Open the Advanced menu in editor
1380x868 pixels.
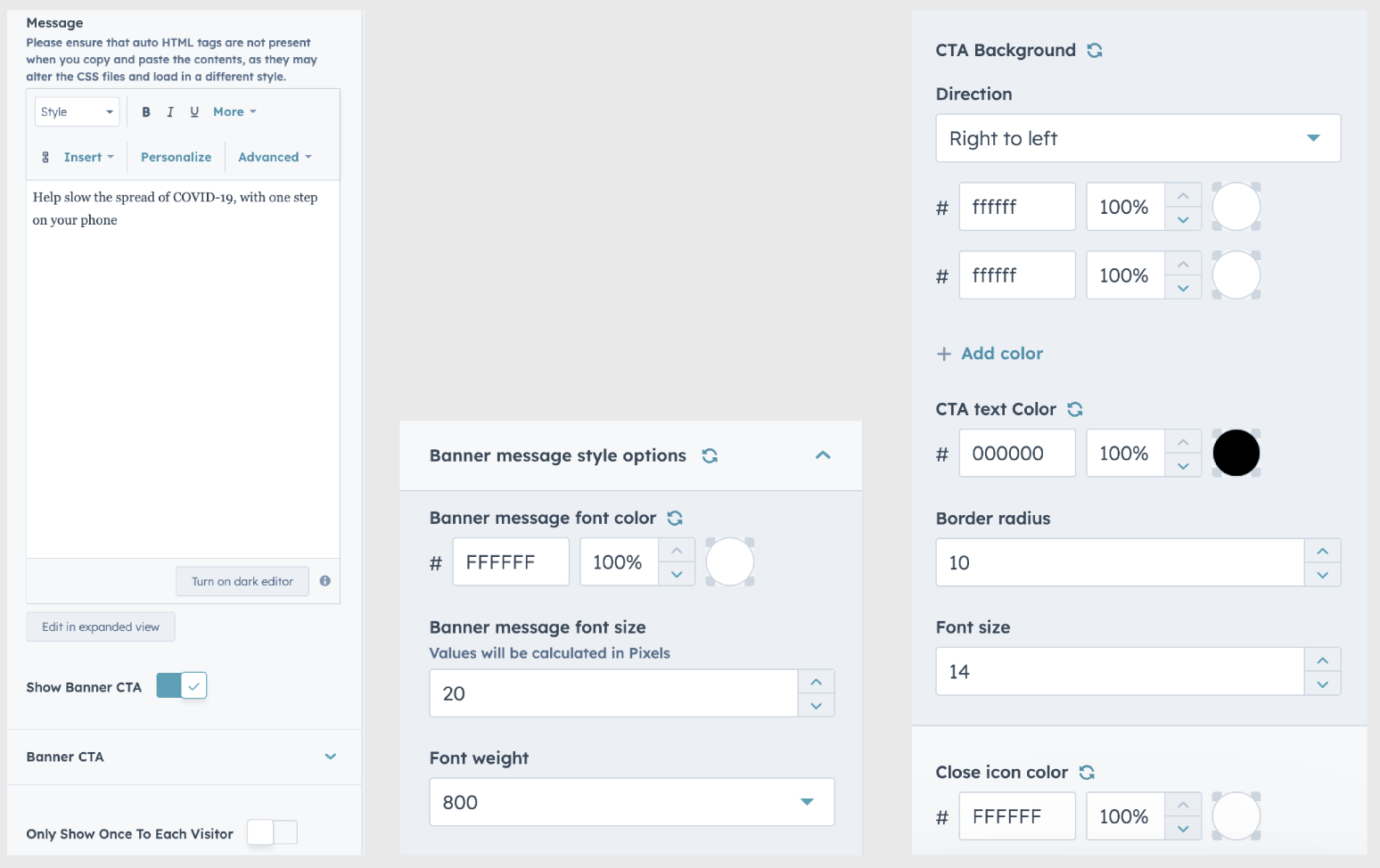tap(275, 158)
